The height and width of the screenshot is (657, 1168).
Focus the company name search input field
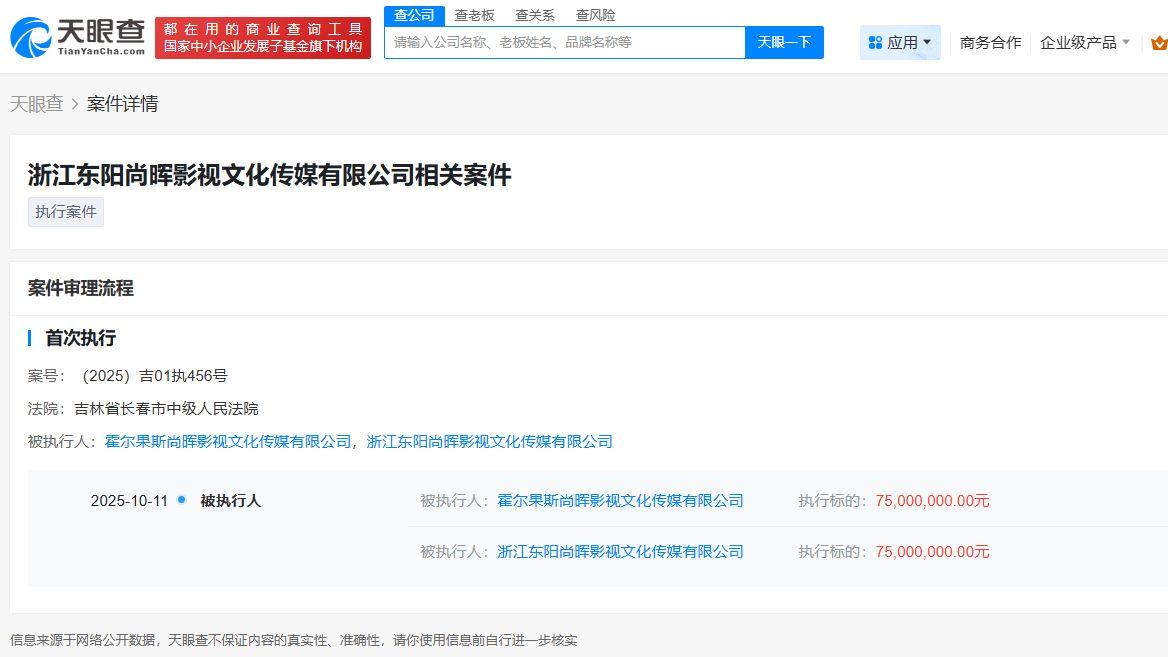pyautogui.click(x=565, y=42)
